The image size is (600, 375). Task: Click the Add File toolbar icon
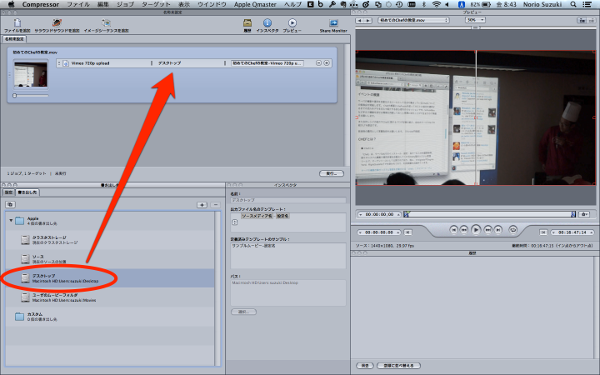pos(17,23)
